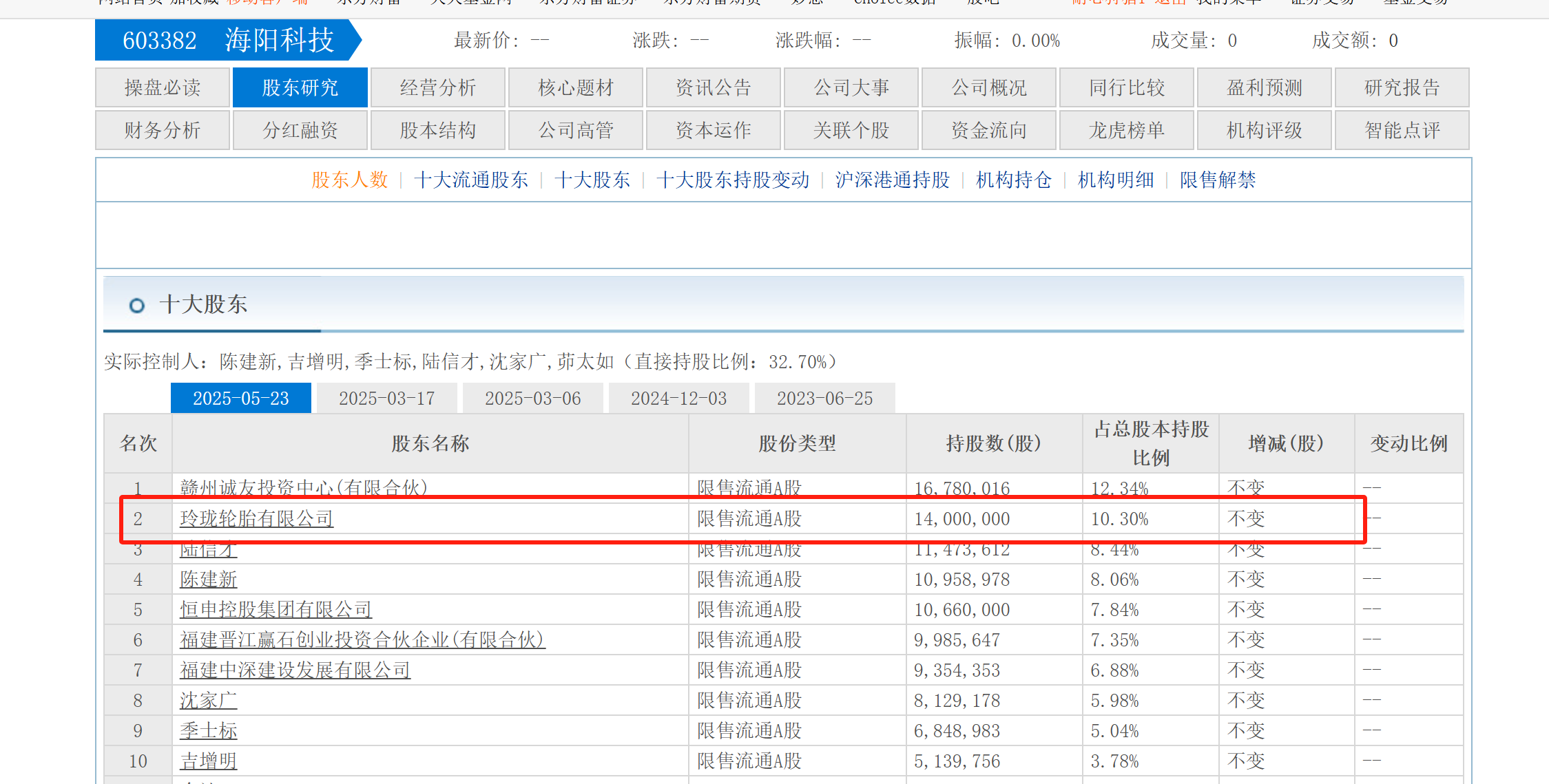The height and width of the screenshot is (784, 1549).
Task: Open the 盈利预测 tab
Action: pyautogui.click(x=1265, y=87)
